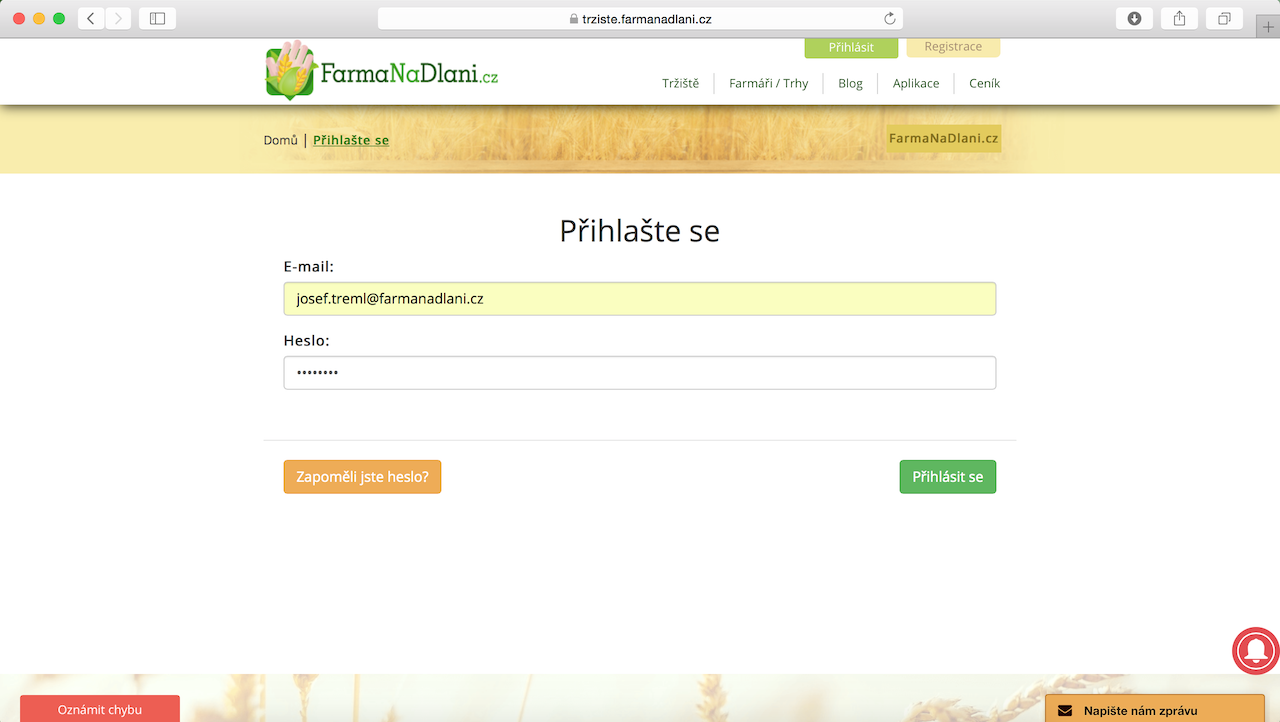The height and width of the screenshot is (722, 1280).
Task: Click the Zapoměli jste heslo? button
Action: [362, 477]
